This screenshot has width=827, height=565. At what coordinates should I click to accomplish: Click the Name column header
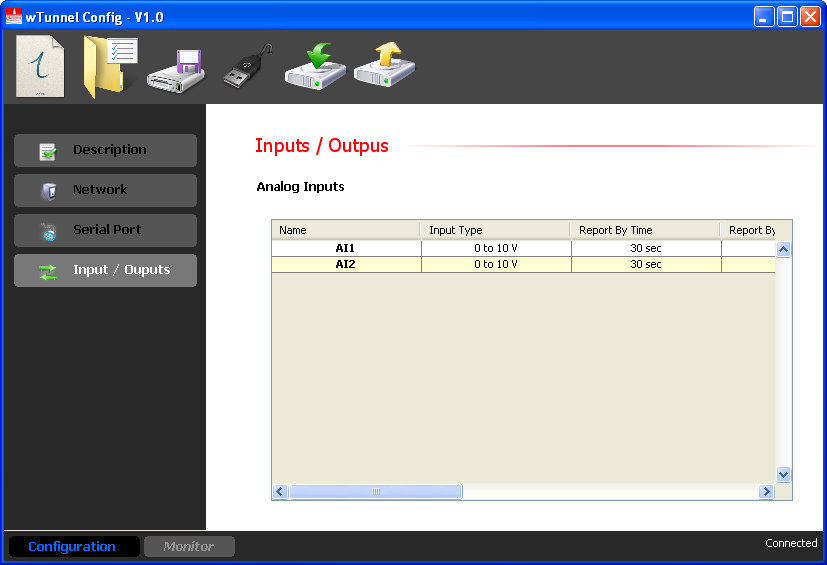[345, 230]
